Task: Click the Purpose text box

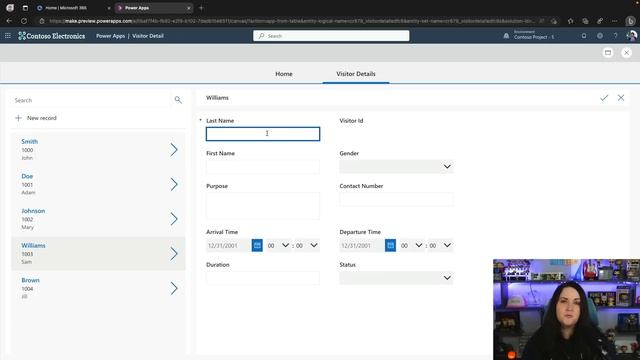Action: (x=263, y=206)
